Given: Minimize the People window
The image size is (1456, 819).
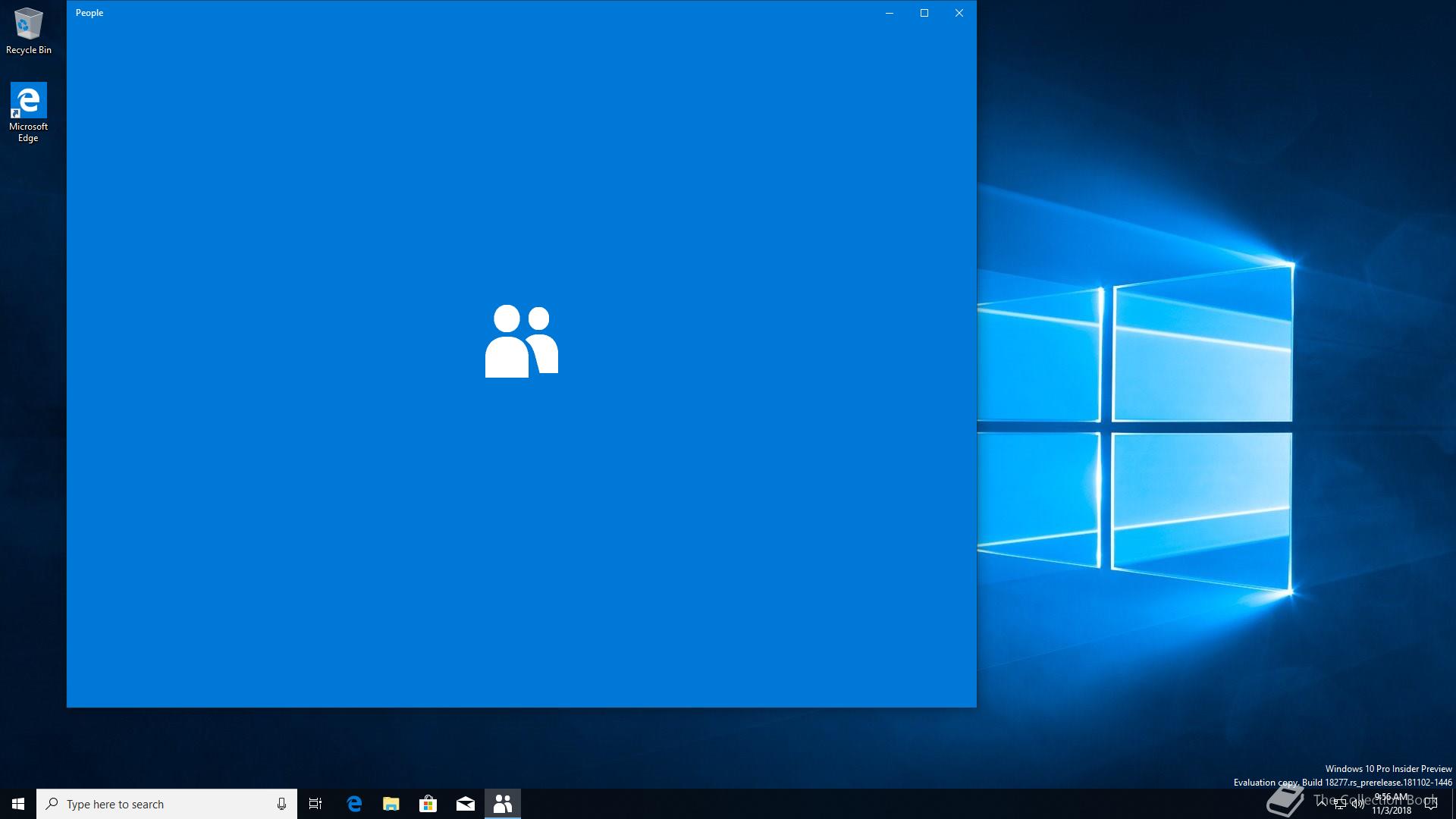Looking at the screenshot, I should 890,13.
